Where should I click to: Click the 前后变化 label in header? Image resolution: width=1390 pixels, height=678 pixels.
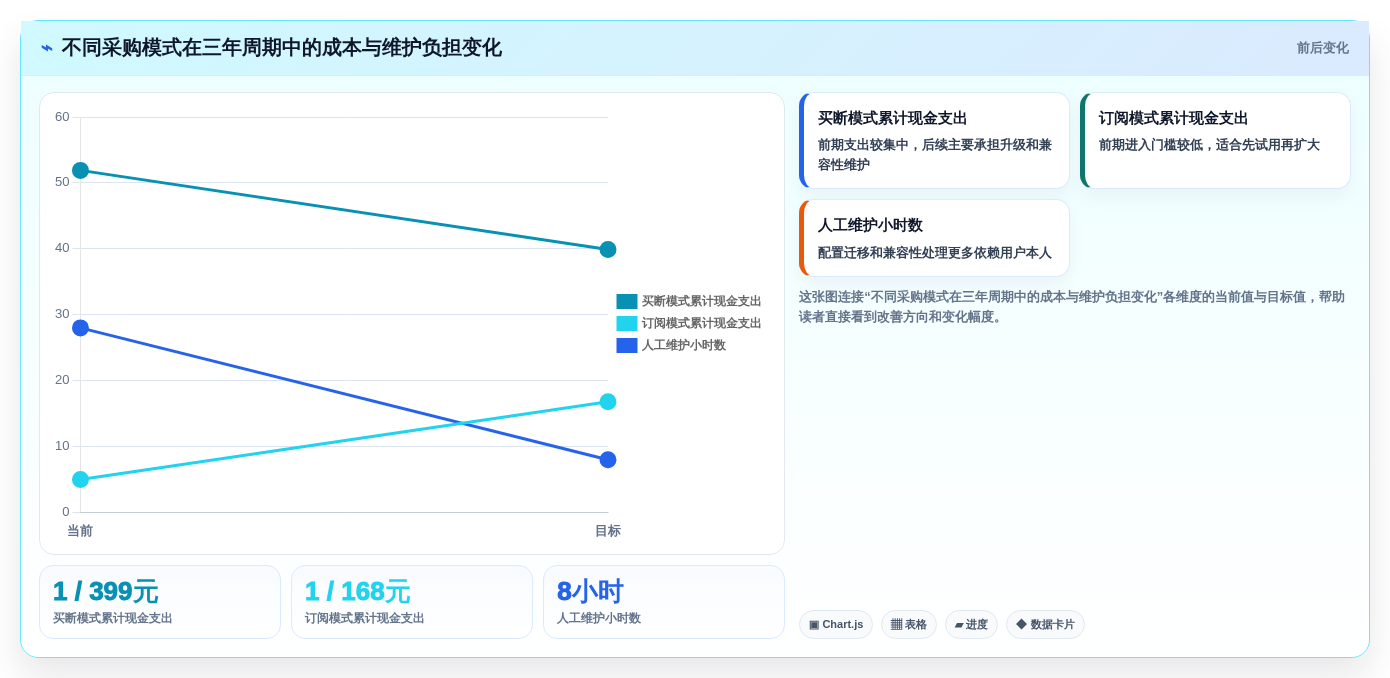1322,48
